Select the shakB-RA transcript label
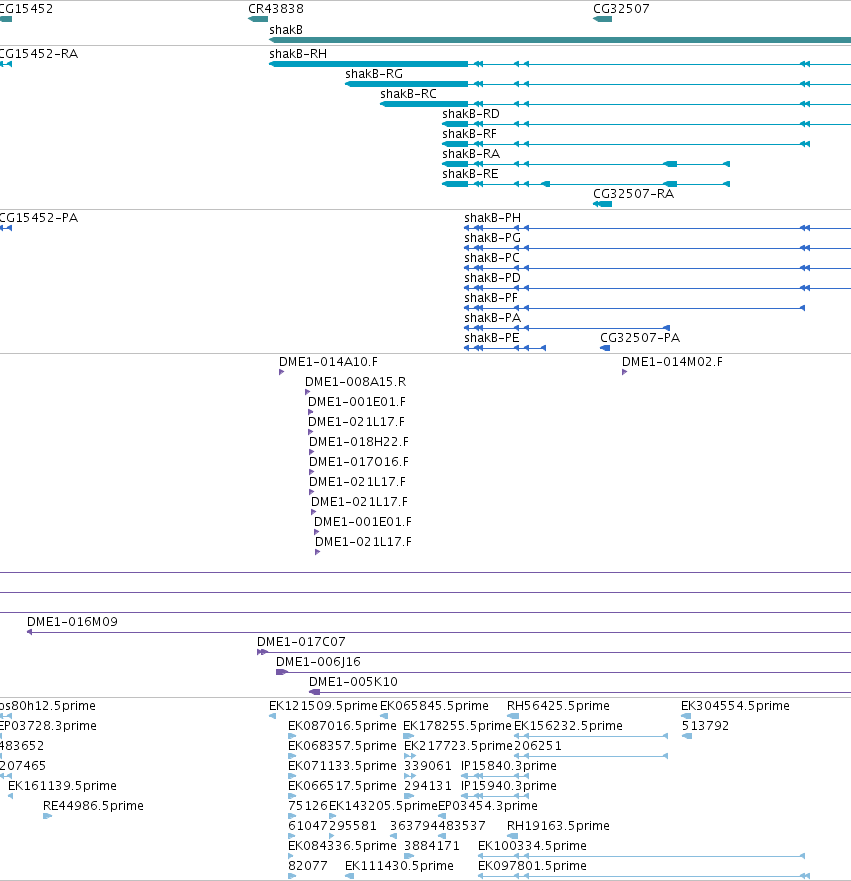 (471, 154)
